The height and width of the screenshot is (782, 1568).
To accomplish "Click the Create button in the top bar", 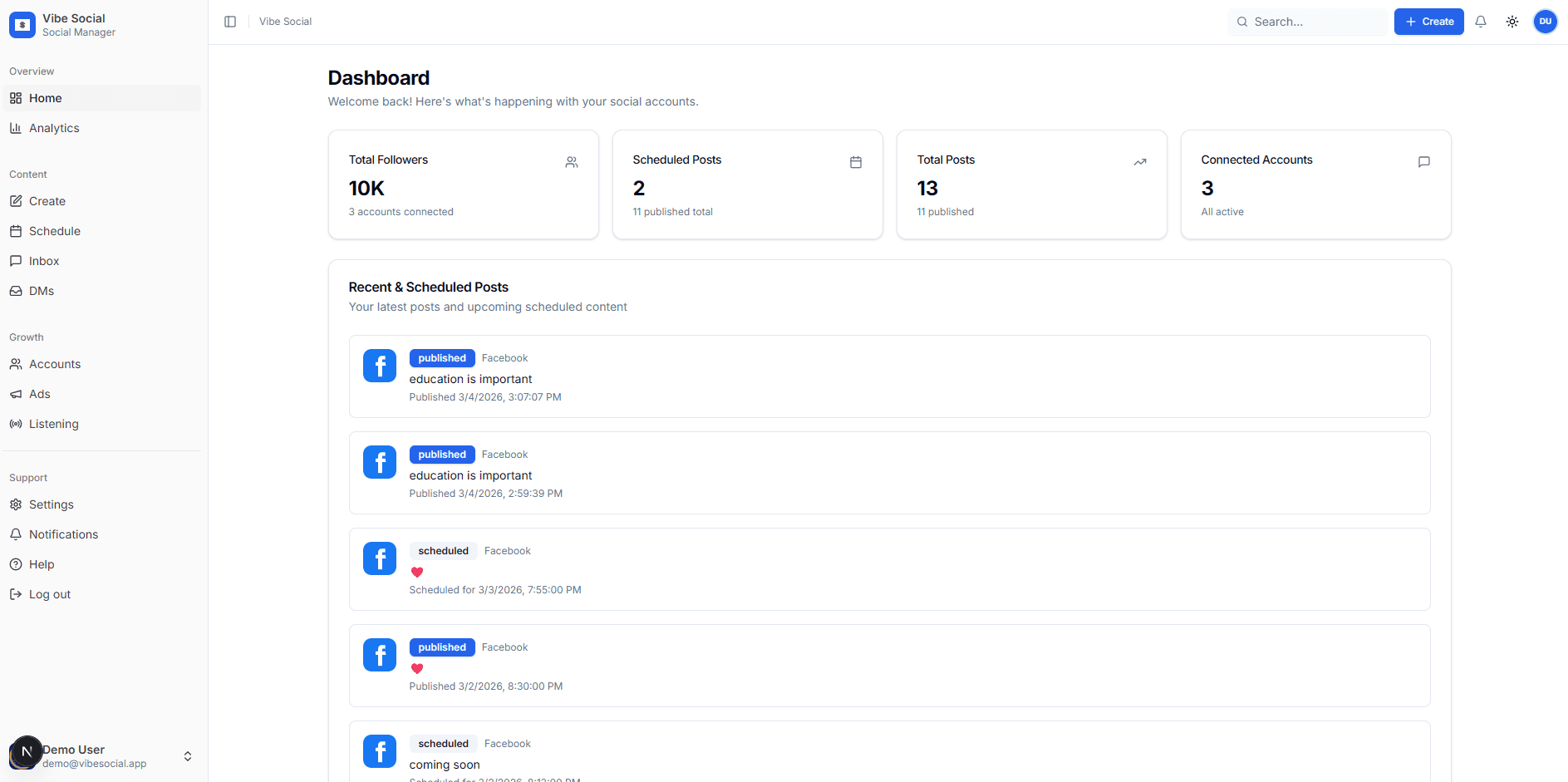I will pyautogui.click(x=1428, y=21).
